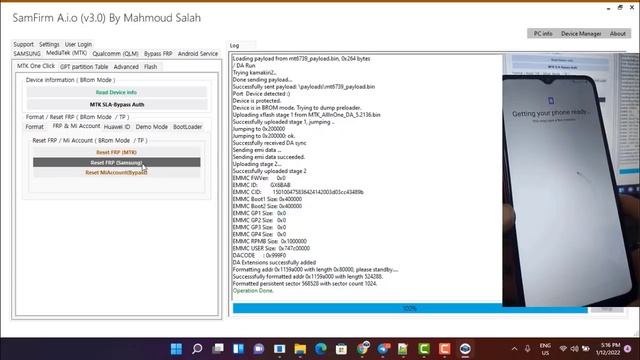The image size is (640, 360).
Task: Open the Android Service tab
Action: pos(198,53)
